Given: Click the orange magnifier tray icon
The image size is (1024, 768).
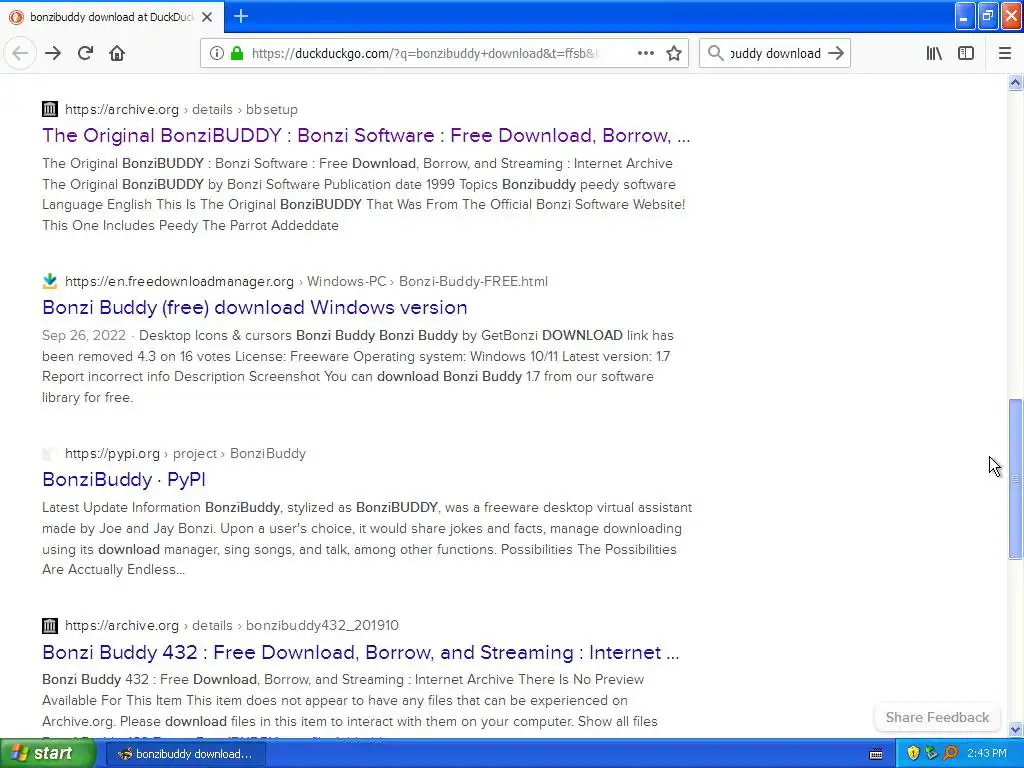Looking at the screenshot, I should 950,753.
